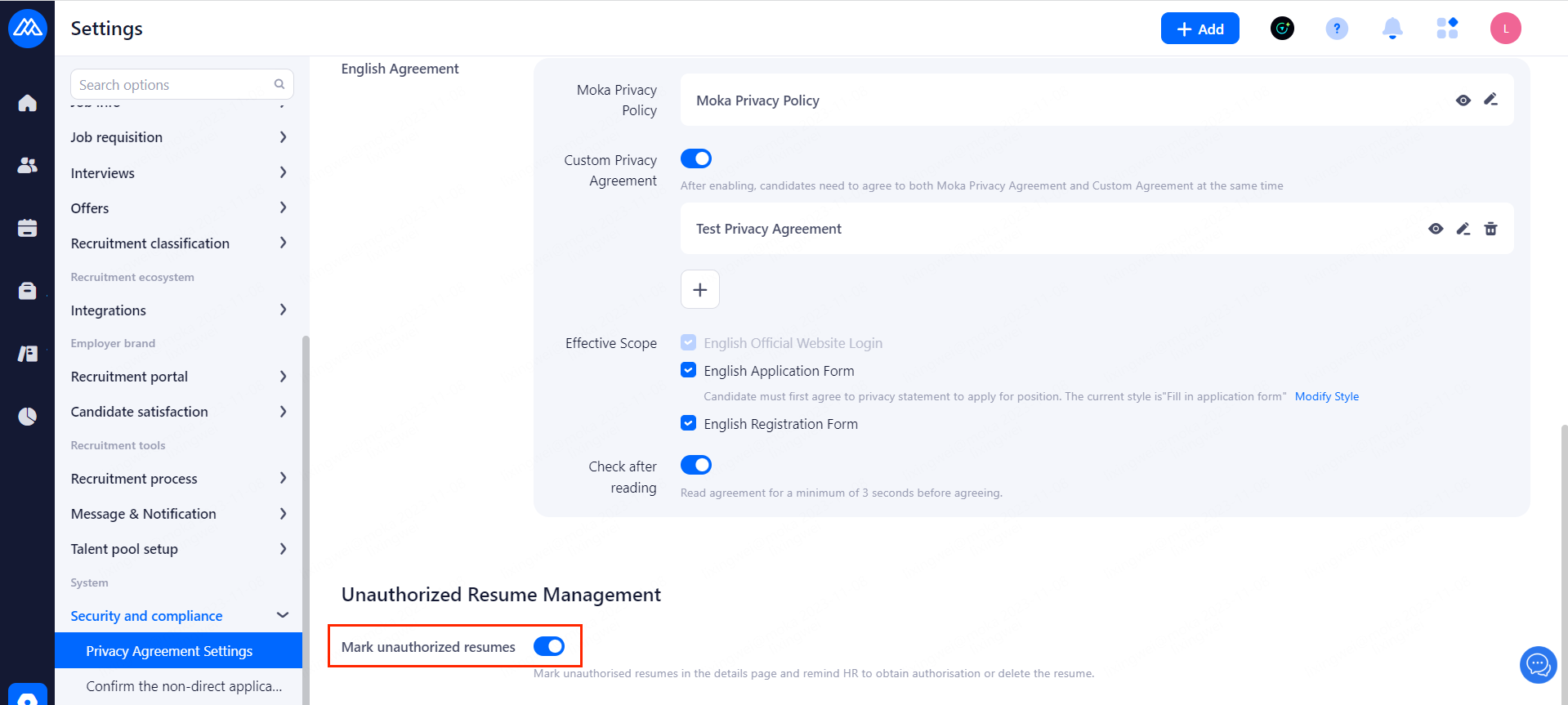Screen dimensions: 1568x705
Task: Preview the Moka Privacy Policy via eye icon
Action: [1463, 100]
